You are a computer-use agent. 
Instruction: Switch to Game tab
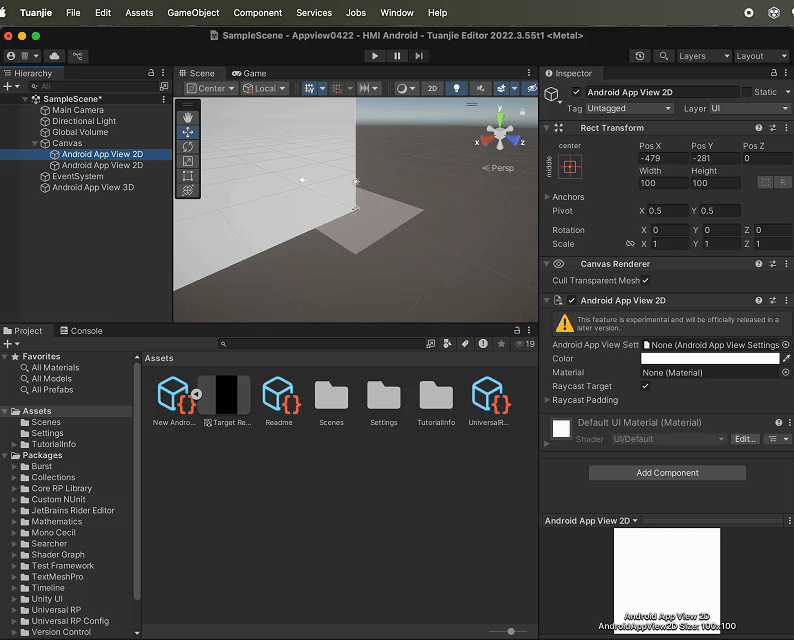249,73
